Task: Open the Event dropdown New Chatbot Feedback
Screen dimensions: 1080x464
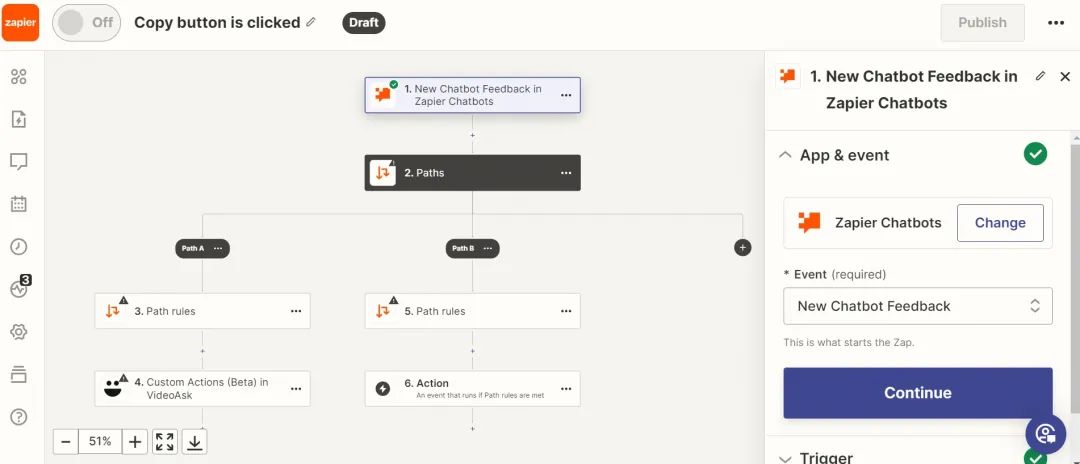Action: coord(917,306)
